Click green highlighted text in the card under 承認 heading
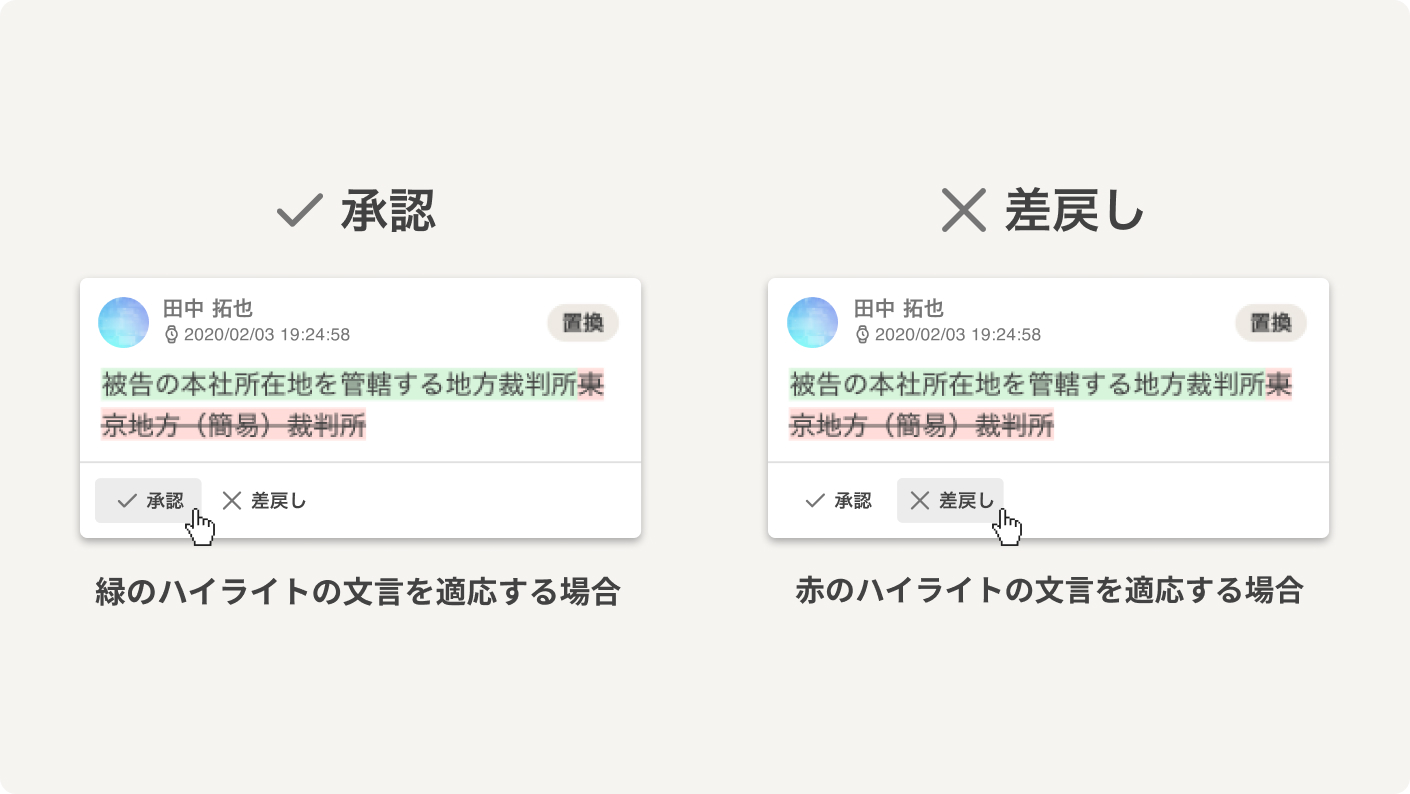This screenshot has width=1410, height=794. (340, 385)
